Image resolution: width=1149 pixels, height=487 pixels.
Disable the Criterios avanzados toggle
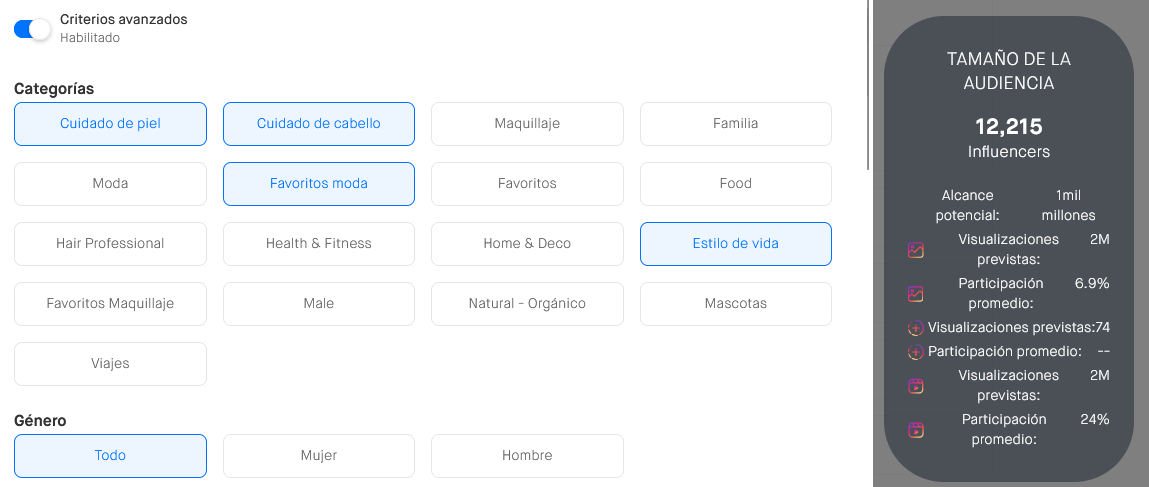32,29
